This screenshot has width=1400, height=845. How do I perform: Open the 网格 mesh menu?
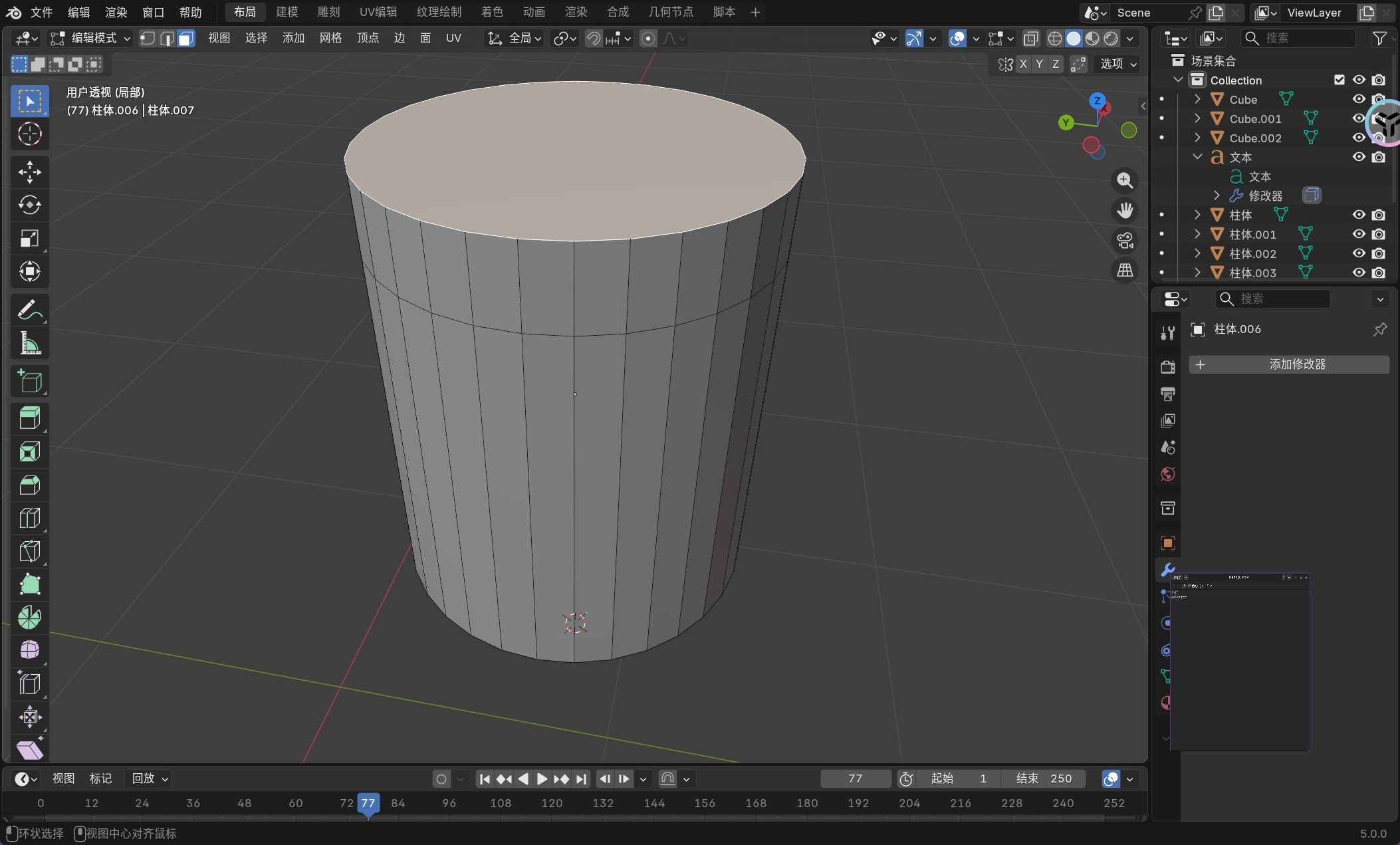coord(330,39)
